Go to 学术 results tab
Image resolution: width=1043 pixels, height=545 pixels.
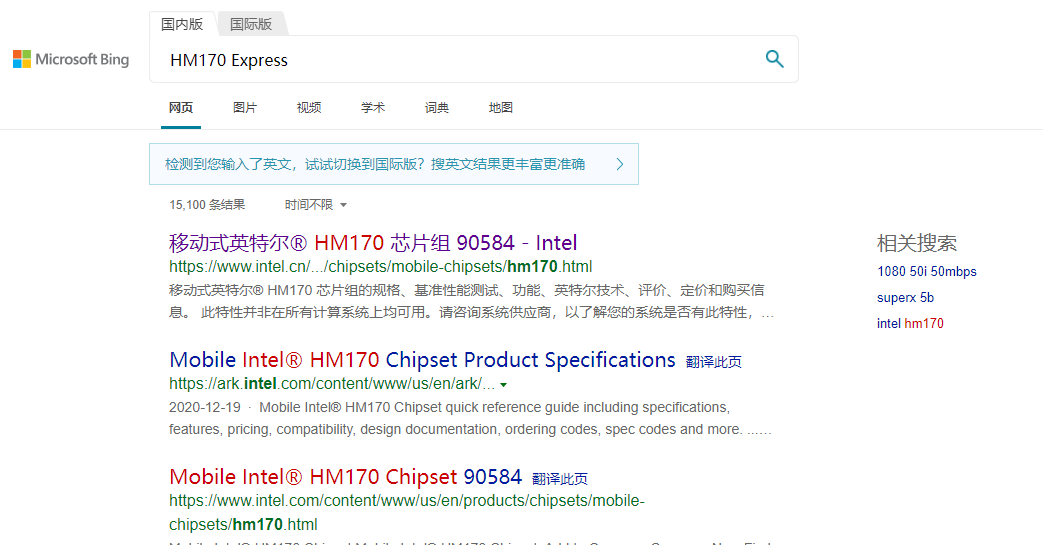[x=373, y=108]
